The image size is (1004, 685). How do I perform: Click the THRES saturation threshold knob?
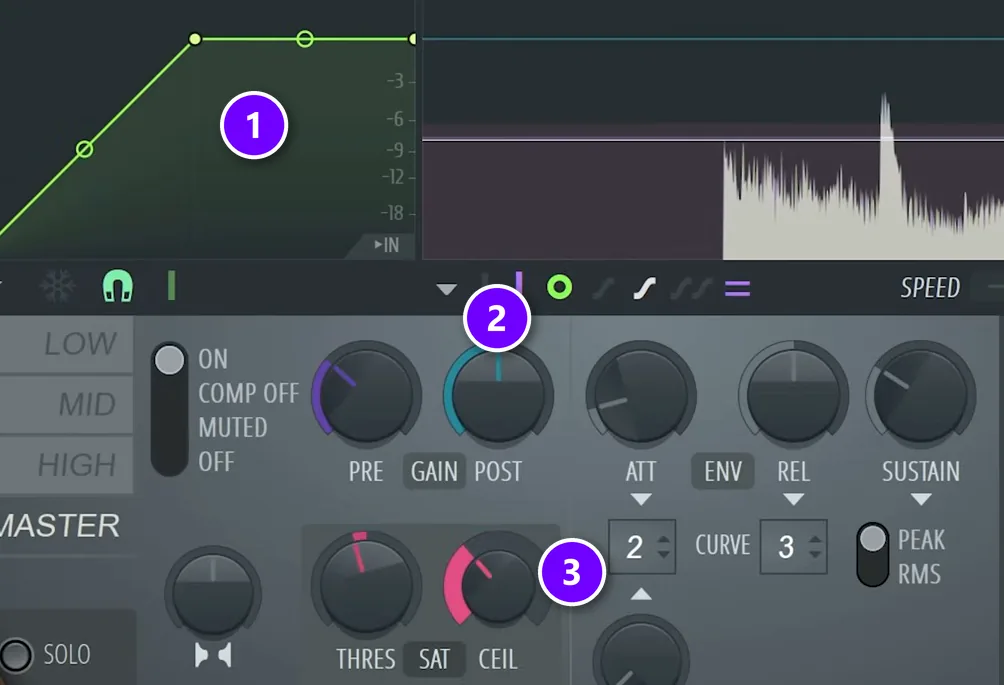(x=366, y=584)
